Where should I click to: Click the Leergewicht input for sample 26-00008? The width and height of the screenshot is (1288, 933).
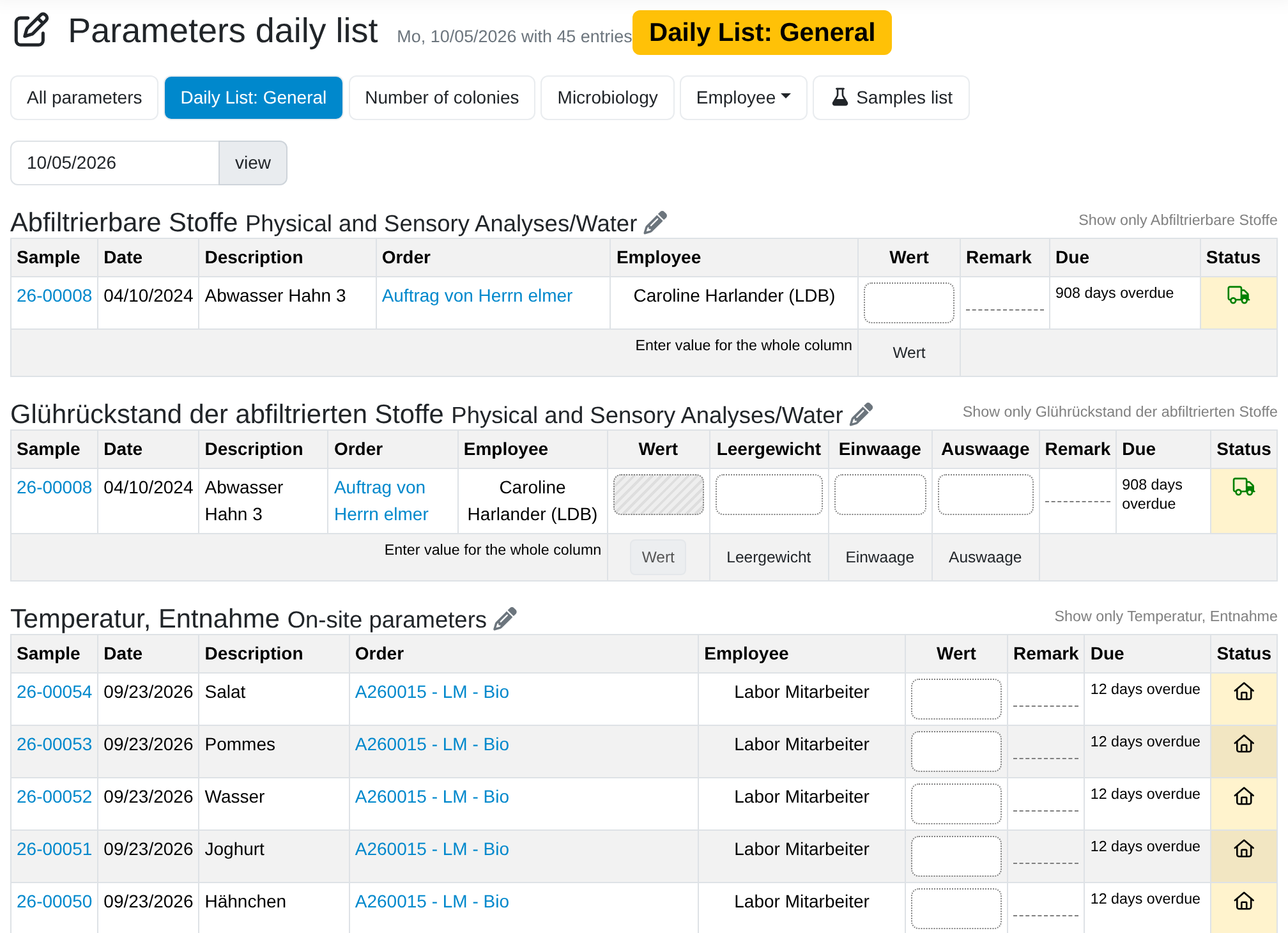[x=769, y=495]
